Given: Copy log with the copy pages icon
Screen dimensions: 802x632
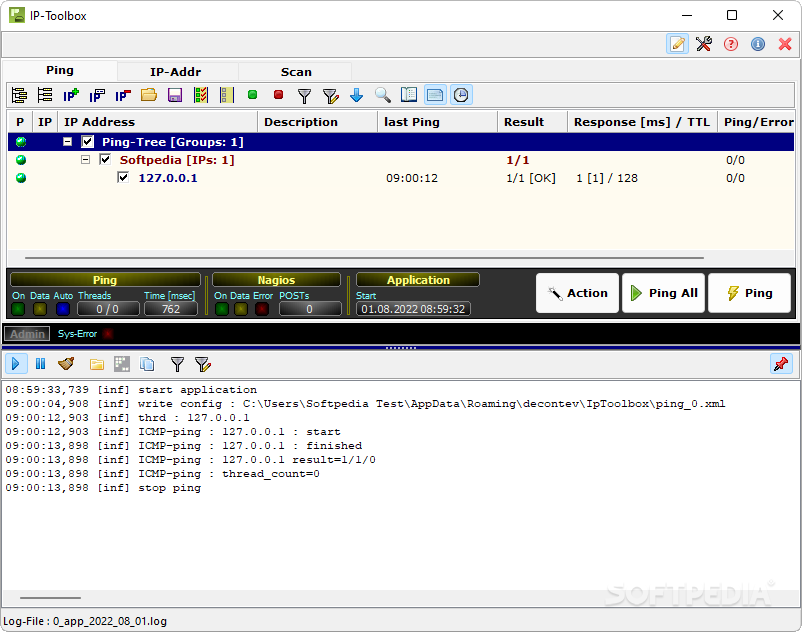Looking at the screenshot, I should pos(147,364).
